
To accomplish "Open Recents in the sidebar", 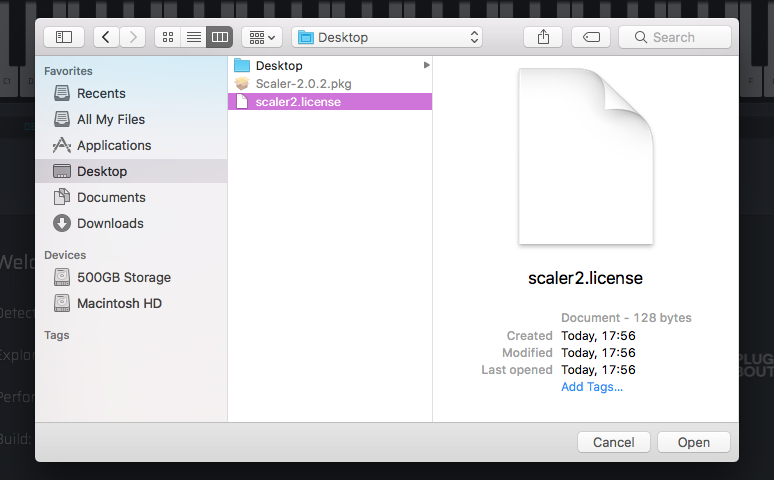I will 131,93.
